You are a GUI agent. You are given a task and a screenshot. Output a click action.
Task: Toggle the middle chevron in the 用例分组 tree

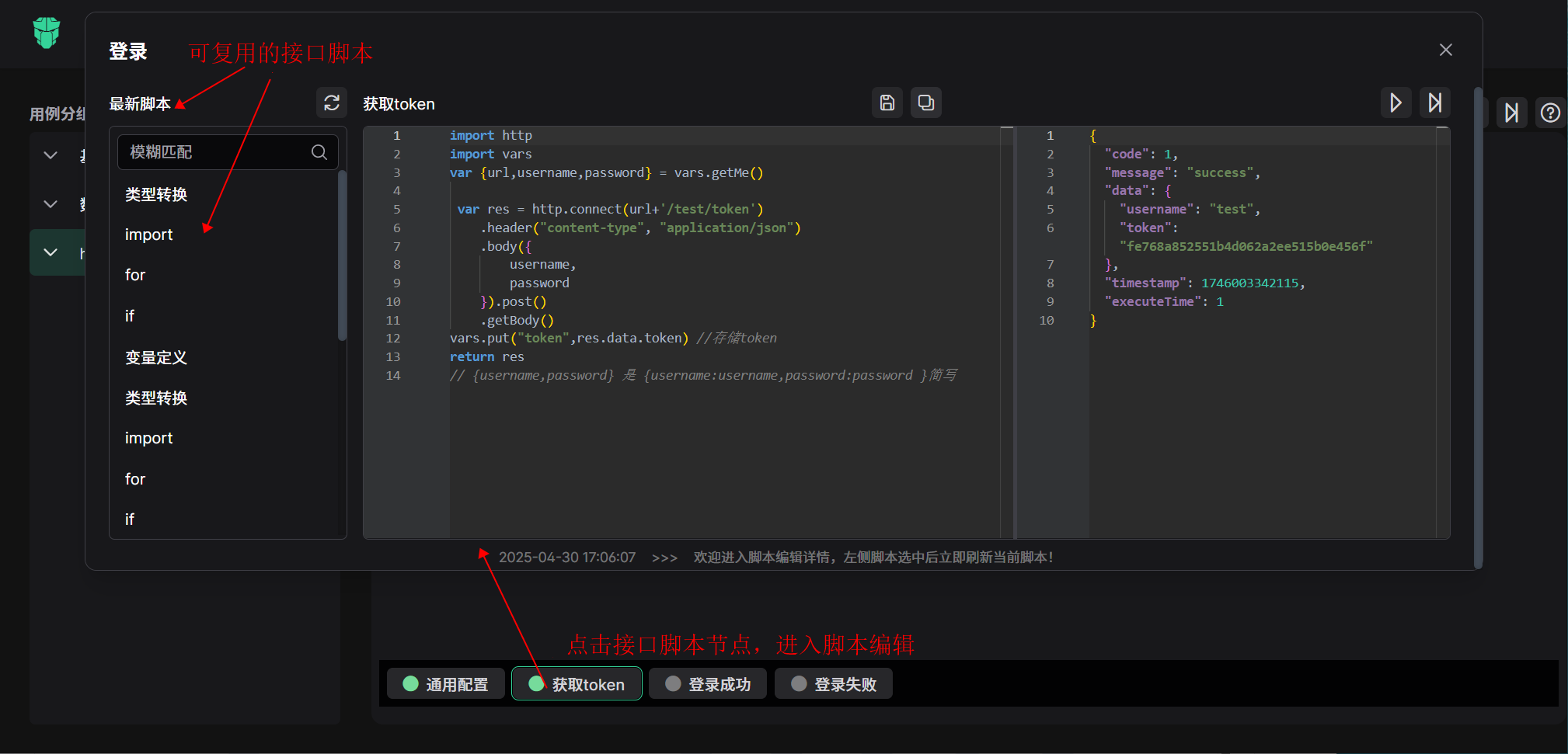point(51,204)
